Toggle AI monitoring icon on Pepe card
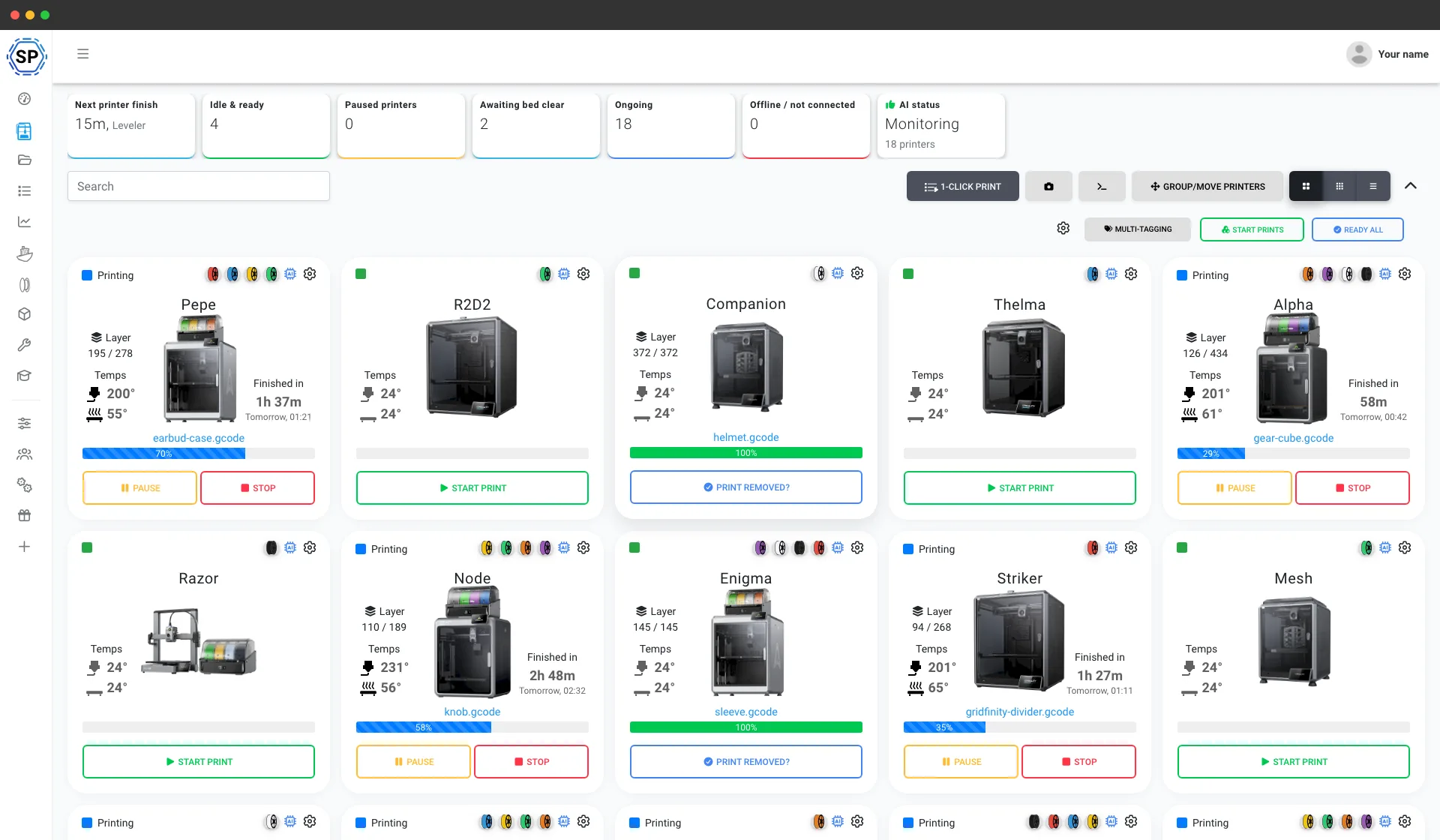The height and width of the screenshot is (840, 1440). (x=290, y=274)
